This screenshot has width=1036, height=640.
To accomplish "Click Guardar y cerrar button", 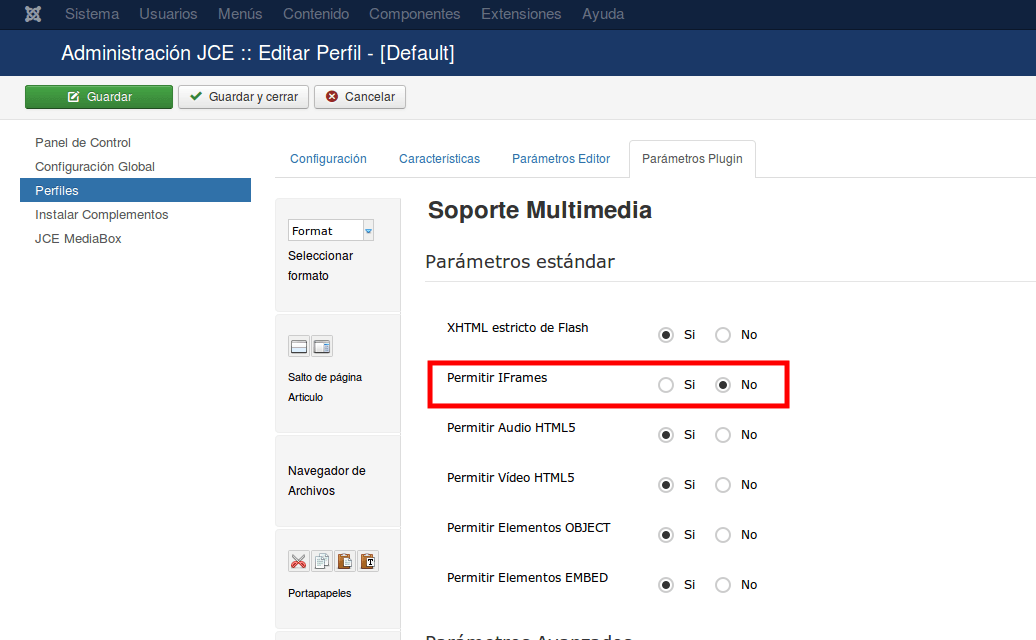I will click(x=243, y=97).
